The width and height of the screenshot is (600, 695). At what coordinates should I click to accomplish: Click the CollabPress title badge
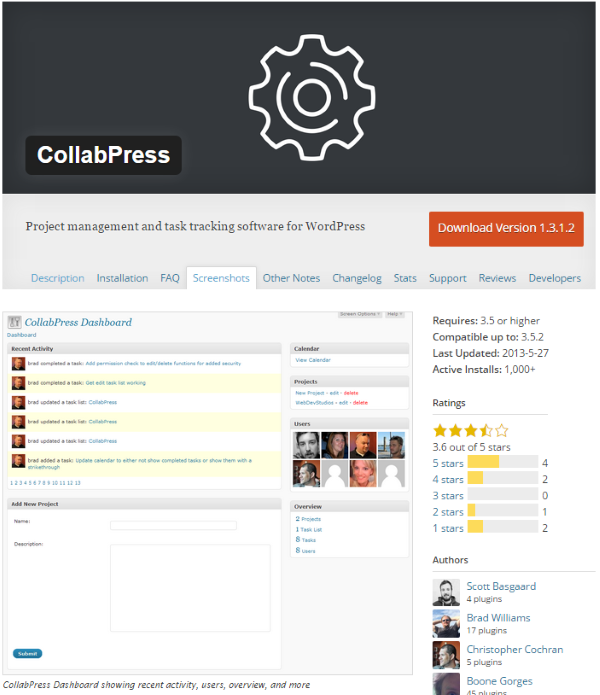coord(104,155)
